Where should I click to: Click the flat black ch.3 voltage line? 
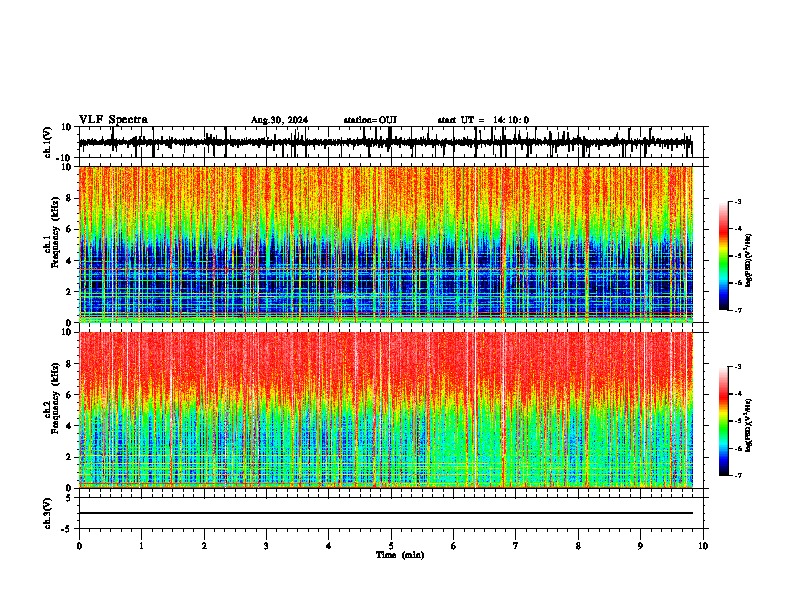pos(386,513)
